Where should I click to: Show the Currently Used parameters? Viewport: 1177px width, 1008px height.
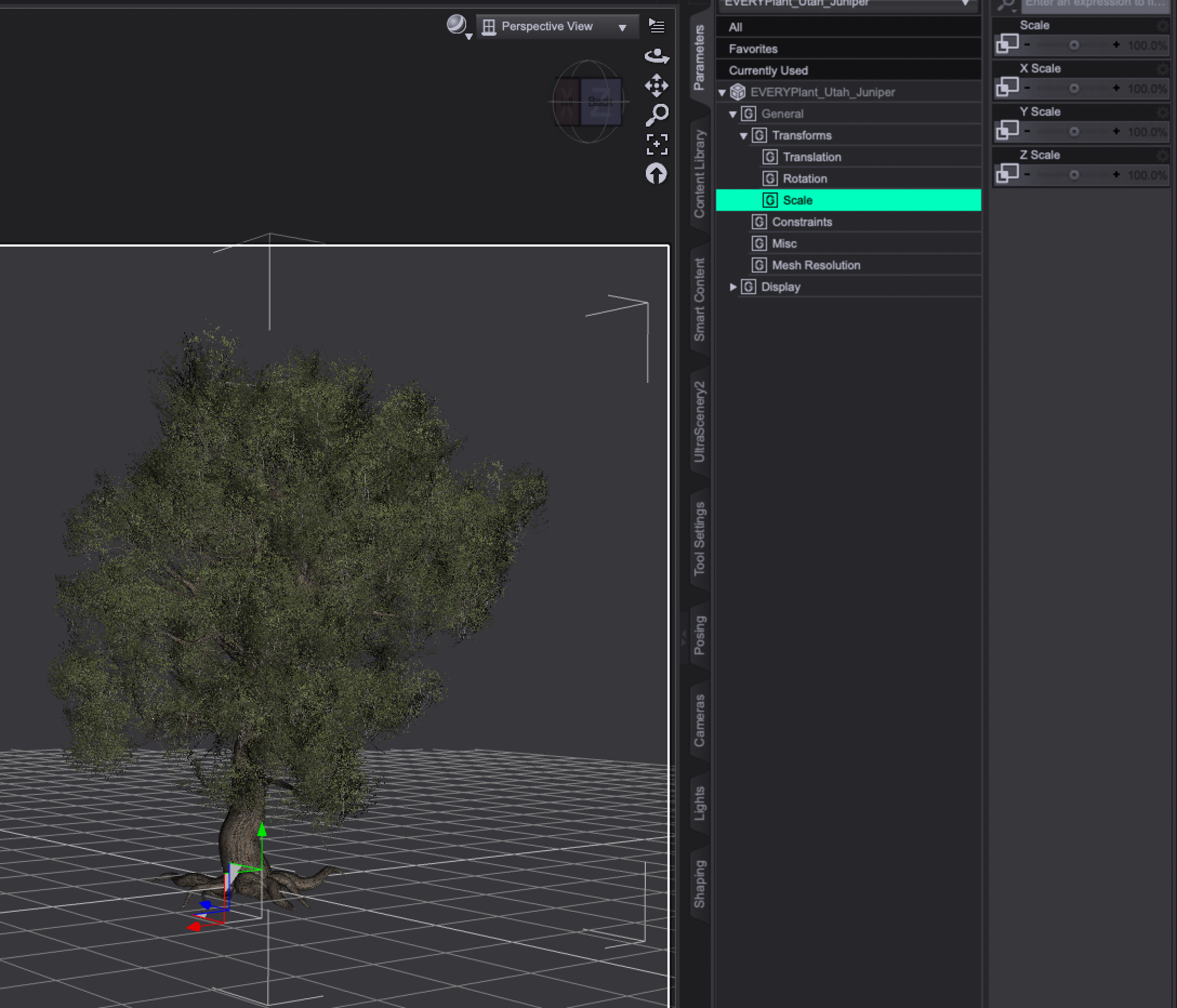click(768, 70)
